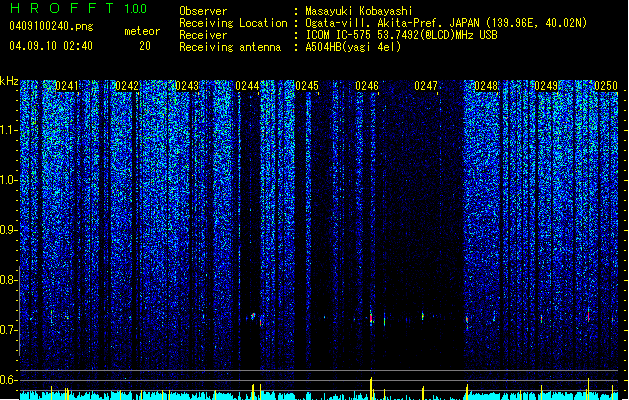Click the tallest yellow power spike near 0246
This screenshot has height=400, width=629.
371,388
